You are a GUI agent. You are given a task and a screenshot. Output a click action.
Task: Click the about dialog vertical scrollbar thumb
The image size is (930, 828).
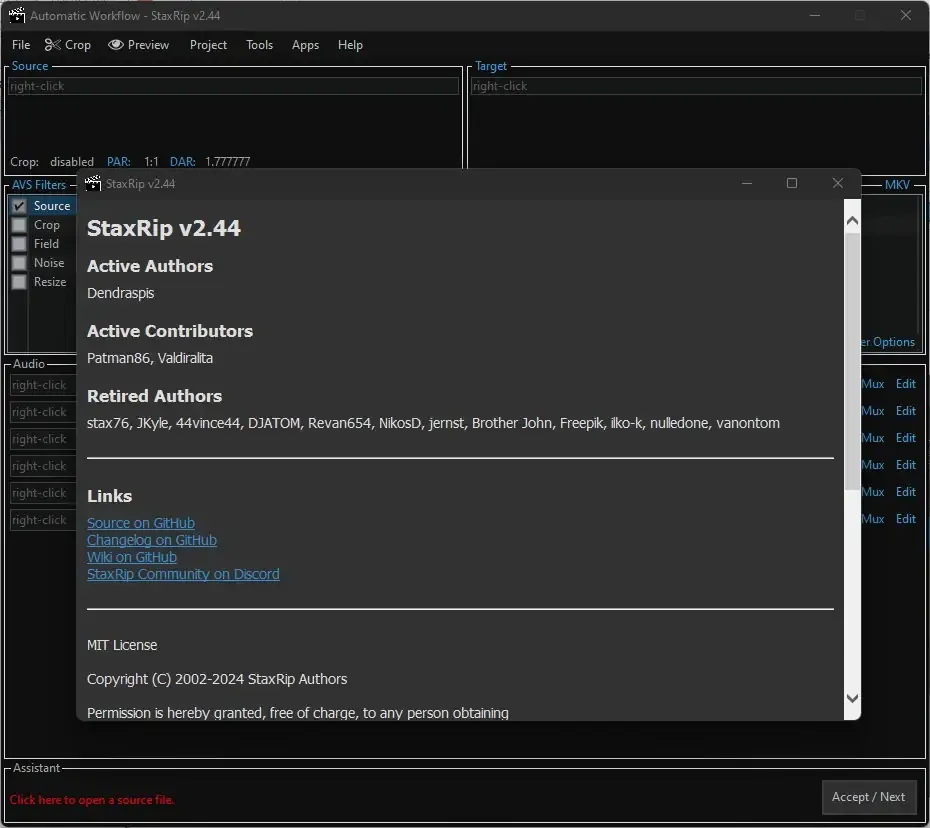pos(852,362)
